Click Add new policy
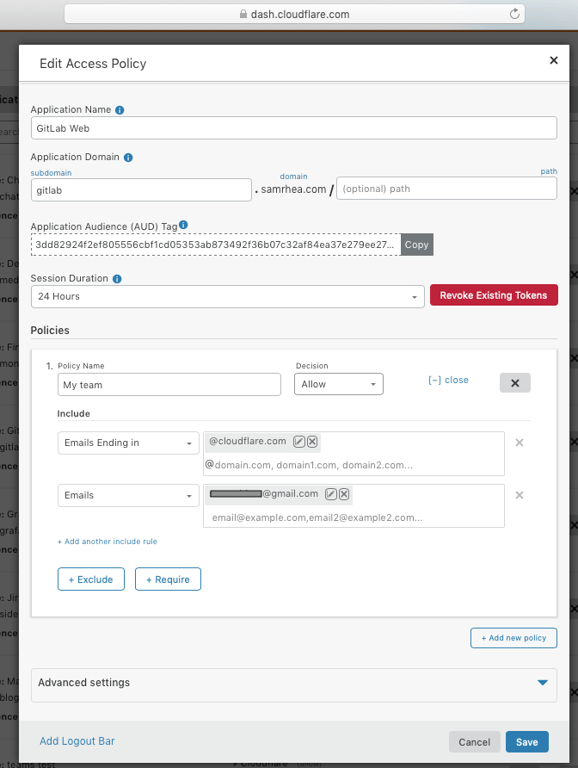 pos(513,638)
